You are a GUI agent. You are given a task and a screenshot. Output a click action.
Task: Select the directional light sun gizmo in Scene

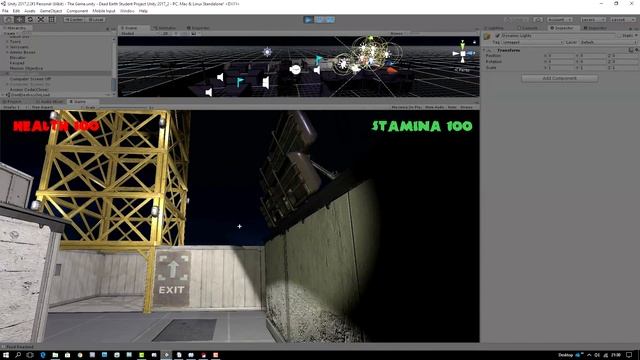coord(267,52)
